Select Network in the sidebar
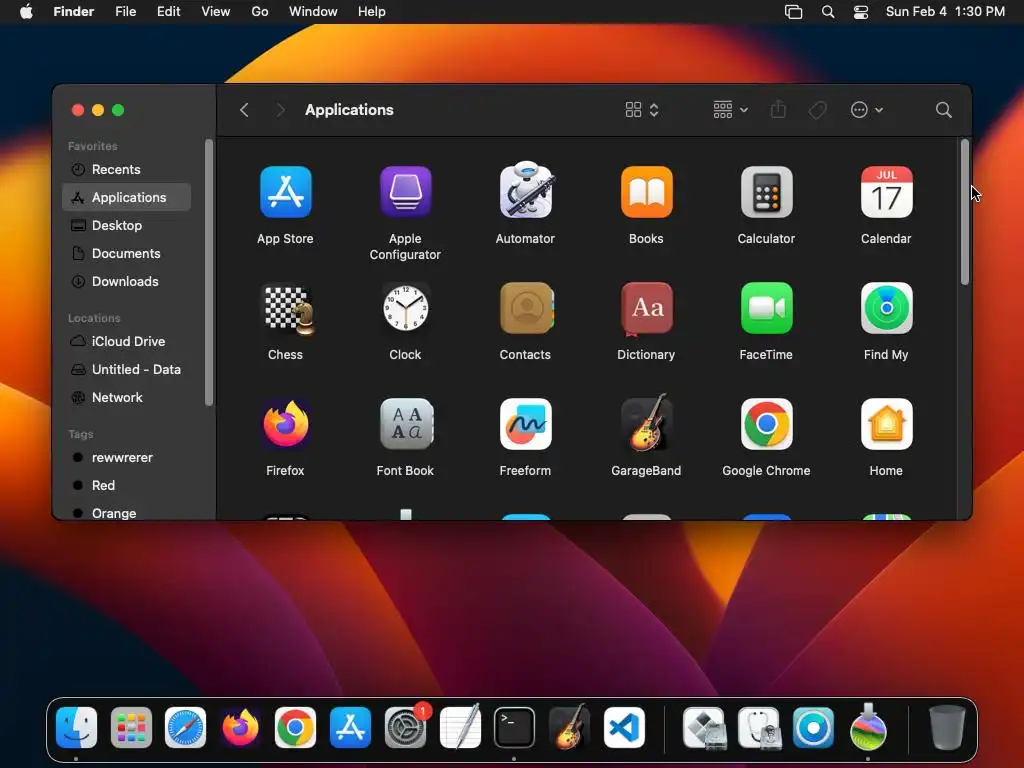 (127, 398)
